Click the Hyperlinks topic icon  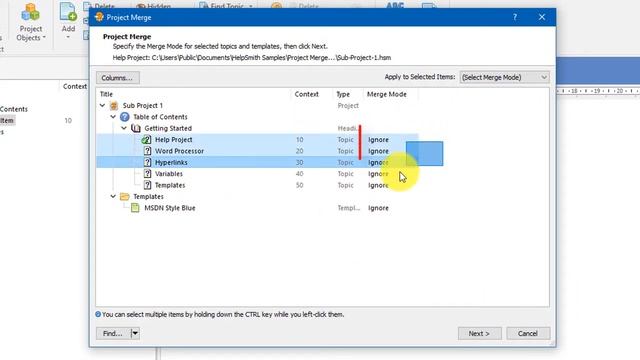pos(147,162)
